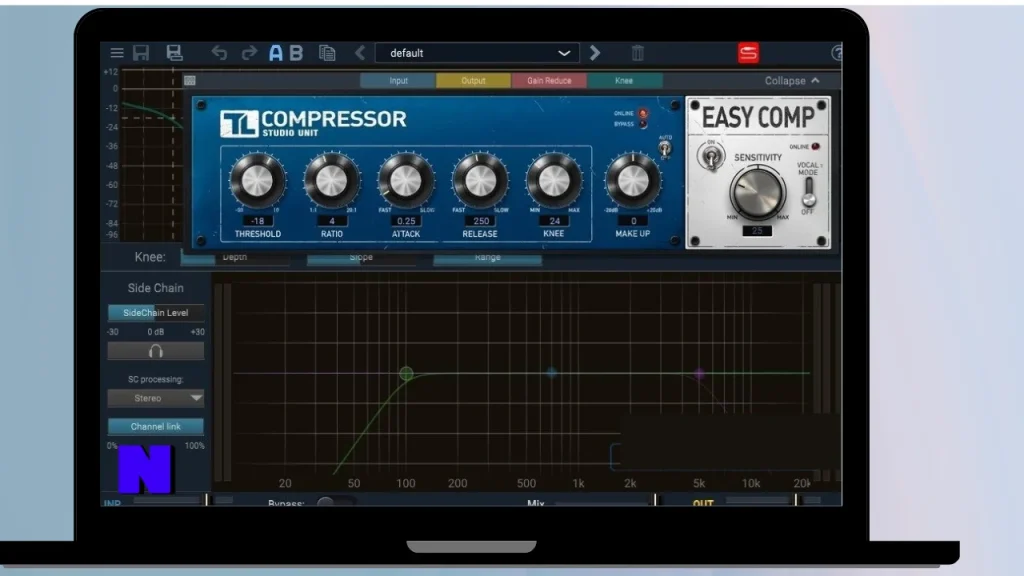Click the Knee Depth slider
The image size is (1024, 576).
(x=235, y=259)
